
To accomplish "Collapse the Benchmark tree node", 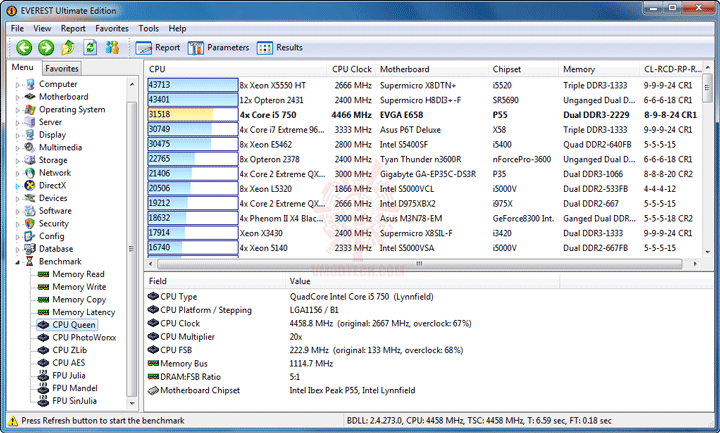I will point(17,262).
